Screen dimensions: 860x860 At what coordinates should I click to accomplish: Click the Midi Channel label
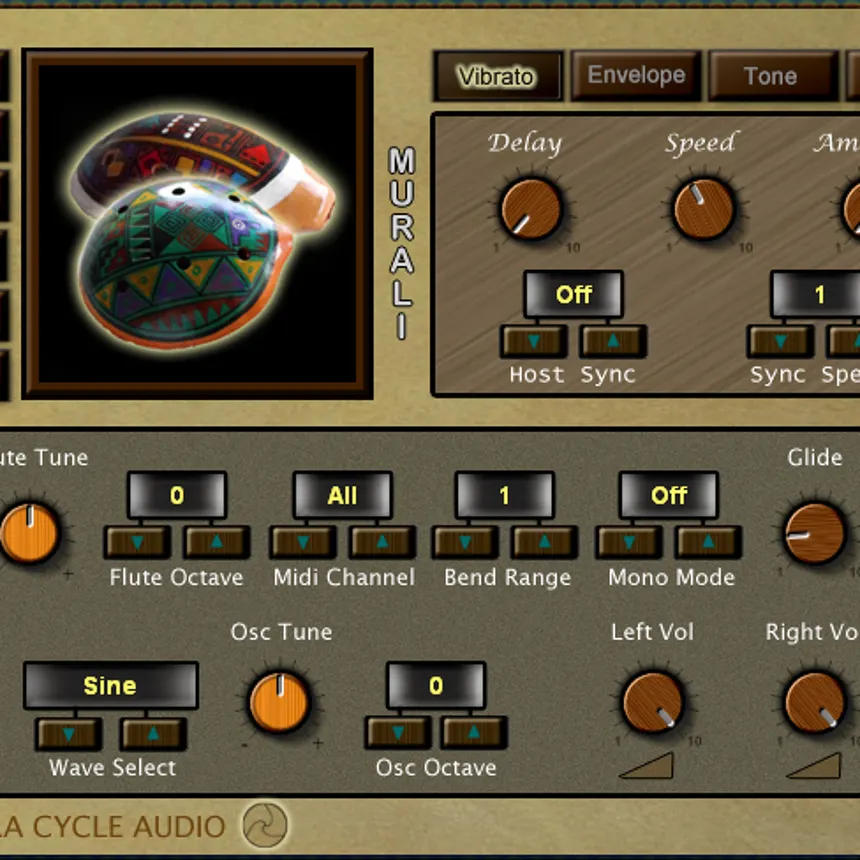pos(344,578)
